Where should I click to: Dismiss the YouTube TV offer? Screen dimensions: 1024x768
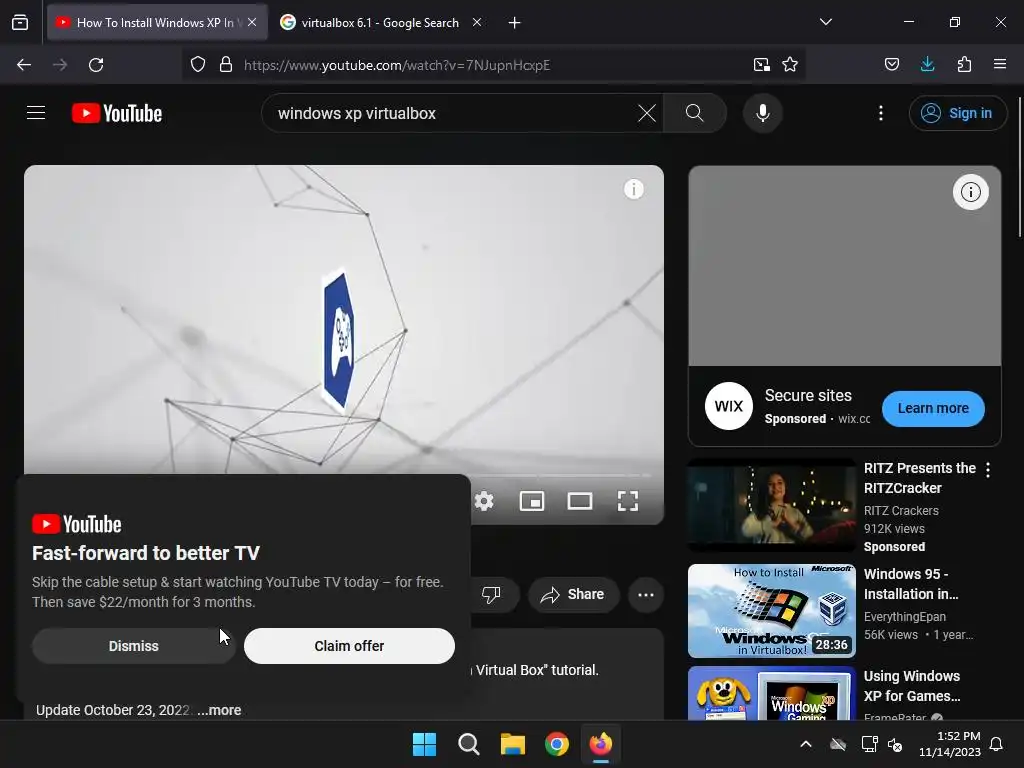click(x=133, y=646)
